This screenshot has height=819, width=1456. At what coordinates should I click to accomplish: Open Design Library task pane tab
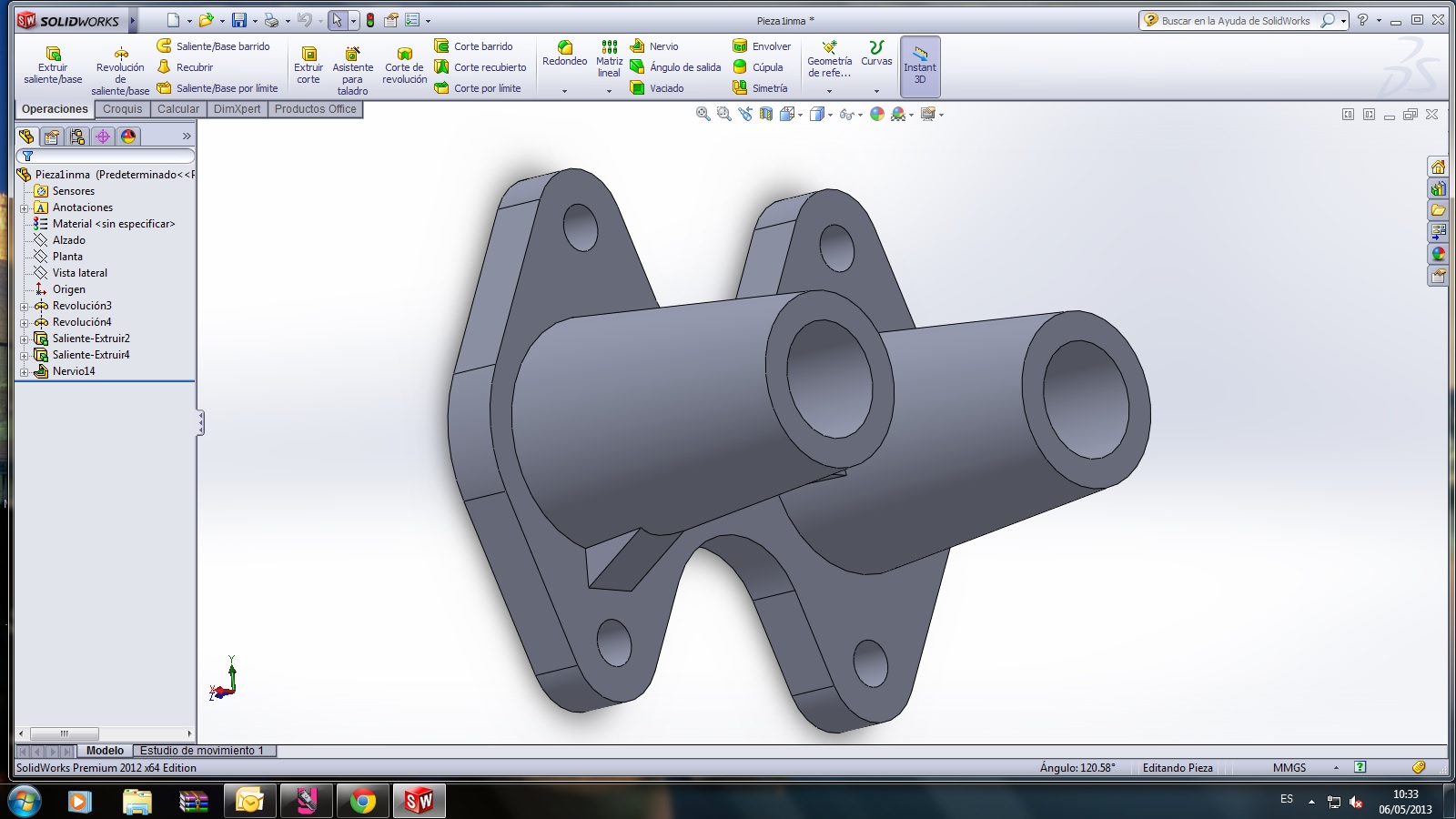point(1438,188)
